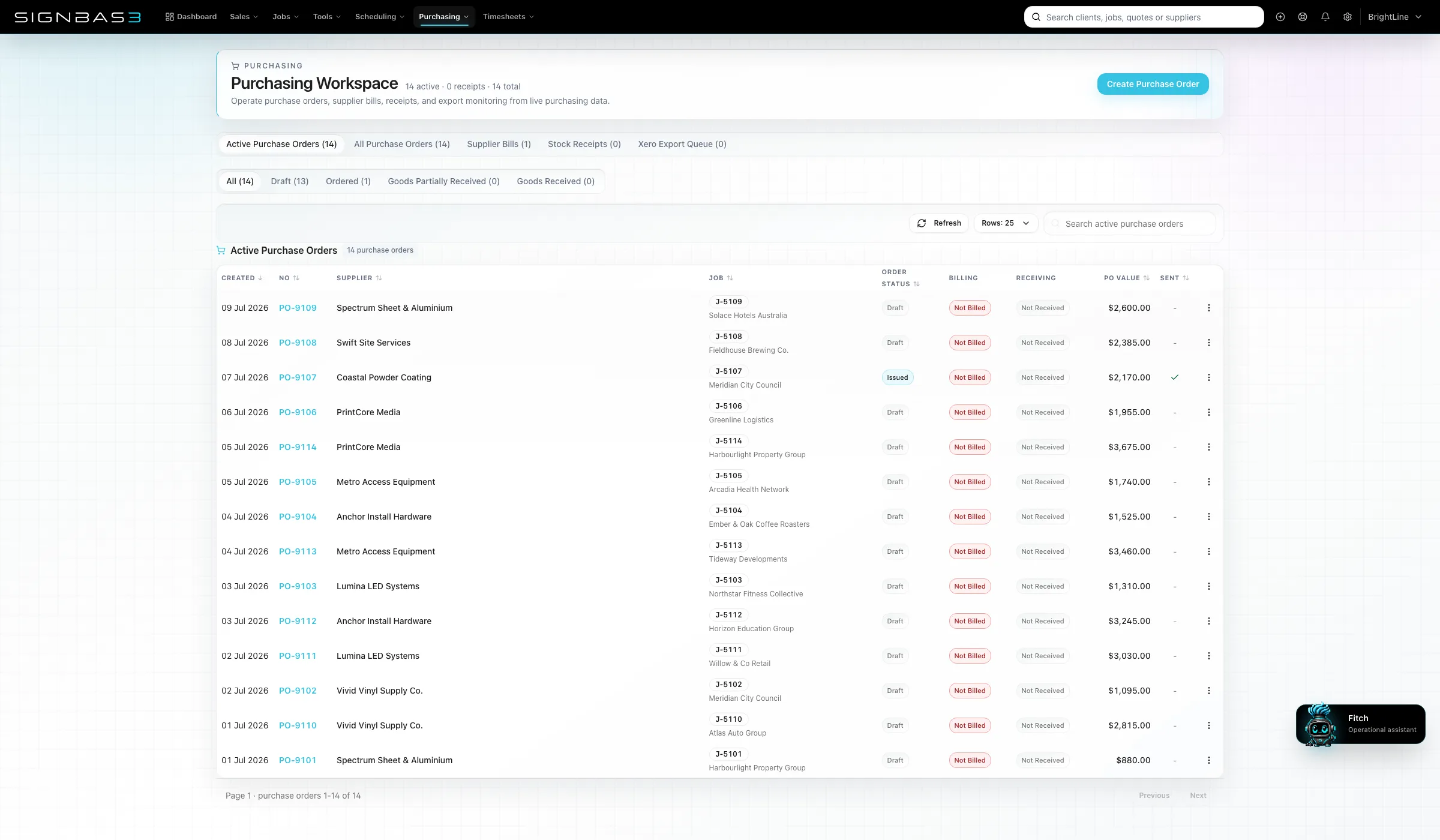Screen dimensions: 1440x840
Task: Open row actions menu for PO-9110
Action: (x=1209, y=725)
